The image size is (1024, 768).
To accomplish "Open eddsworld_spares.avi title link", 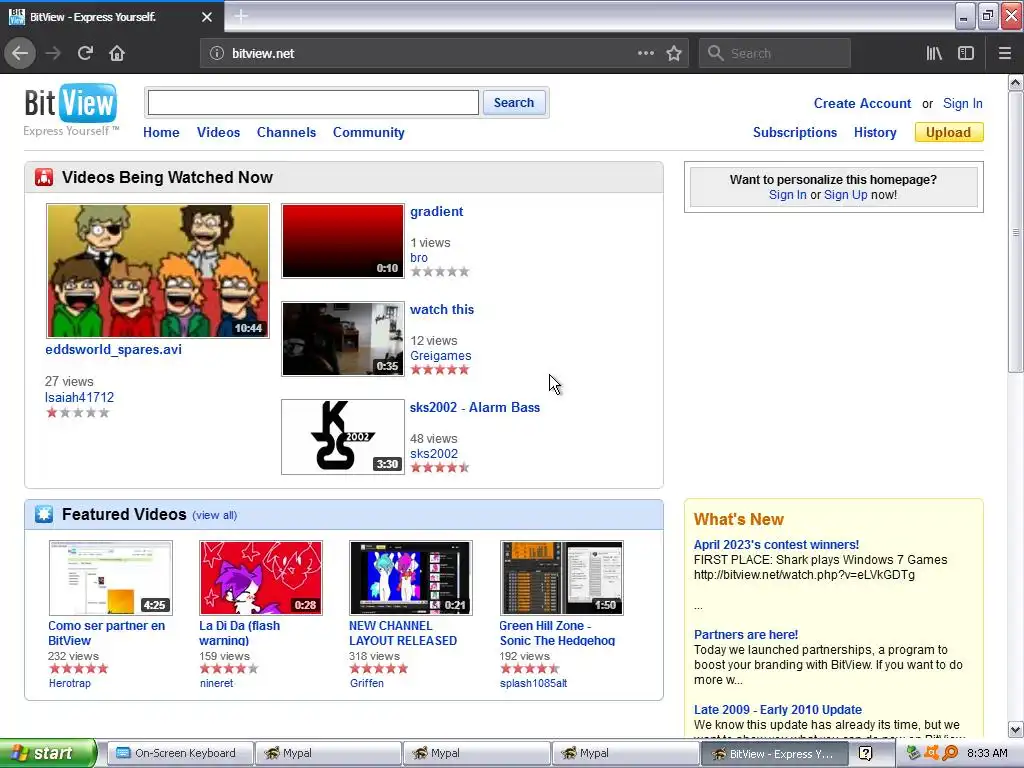I will point(114,349).
